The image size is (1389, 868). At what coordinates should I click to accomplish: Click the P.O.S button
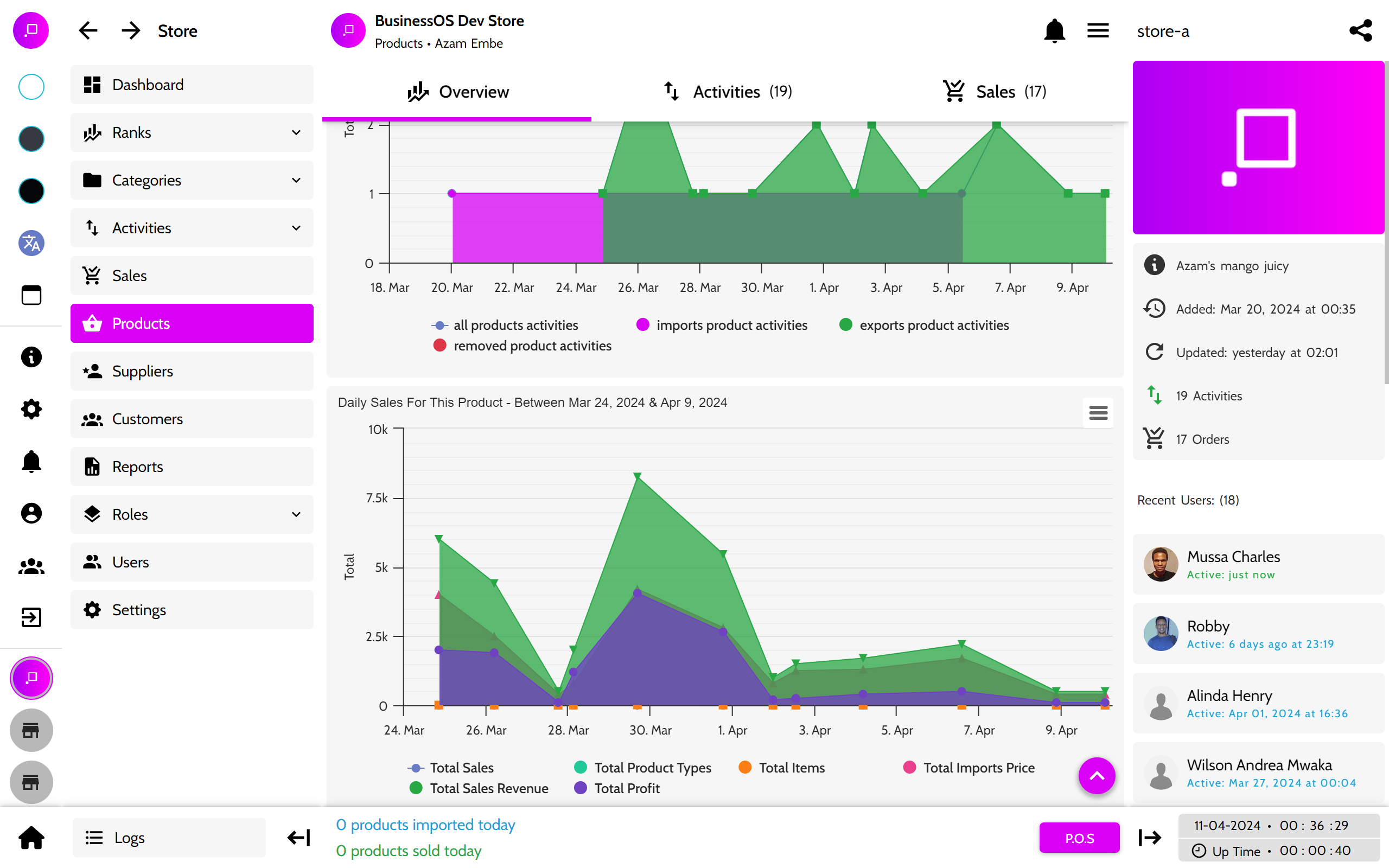[x=1079, y=838]
